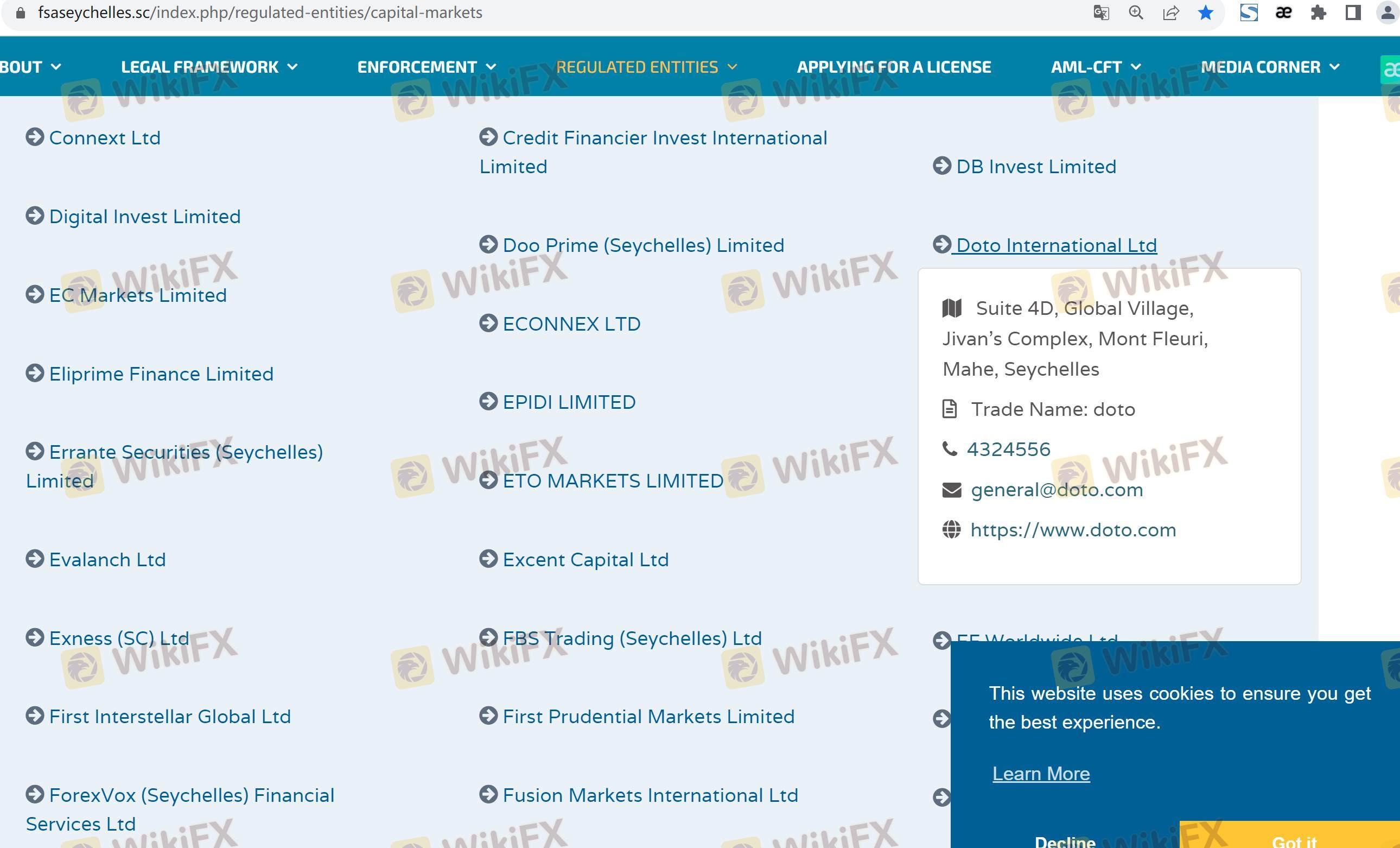The height and width of the screenshot is (848, 1400).
Task: Click the blue bookmark star icon
Action: point(1205,12)
